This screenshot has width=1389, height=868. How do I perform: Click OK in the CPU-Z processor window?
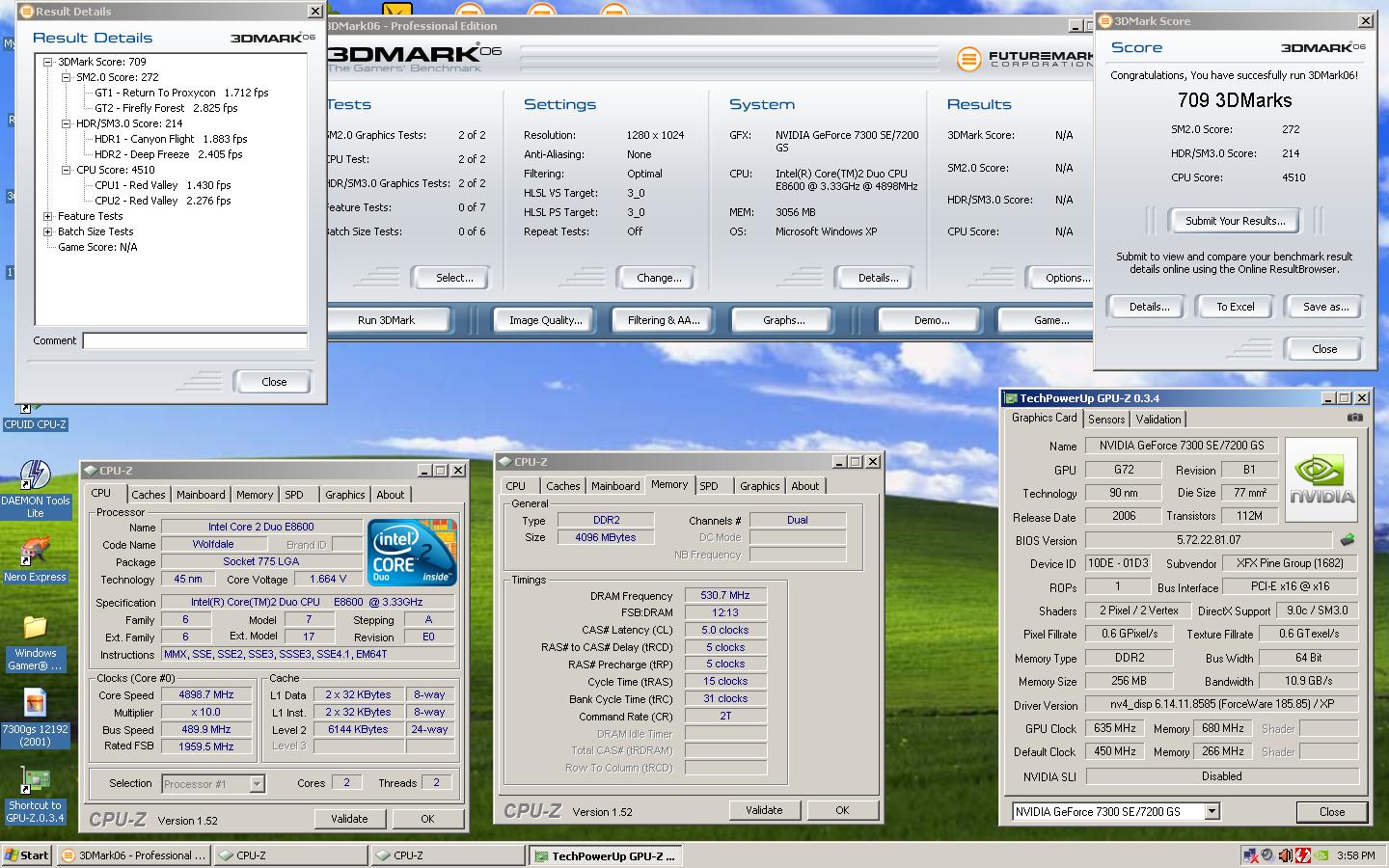(427, 819)
